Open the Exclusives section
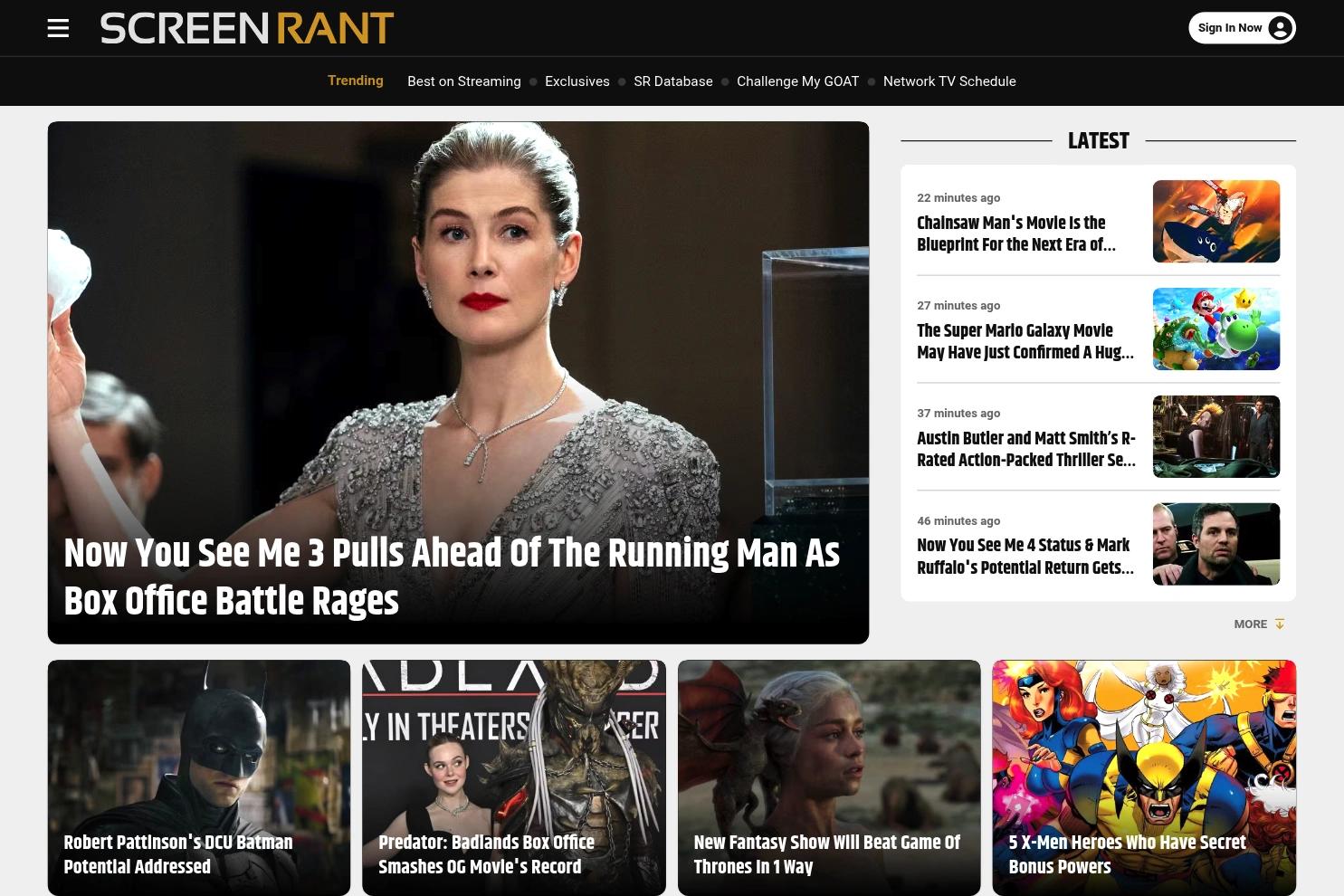This screenshot has width=1344, height=896. tap(577, 81)
